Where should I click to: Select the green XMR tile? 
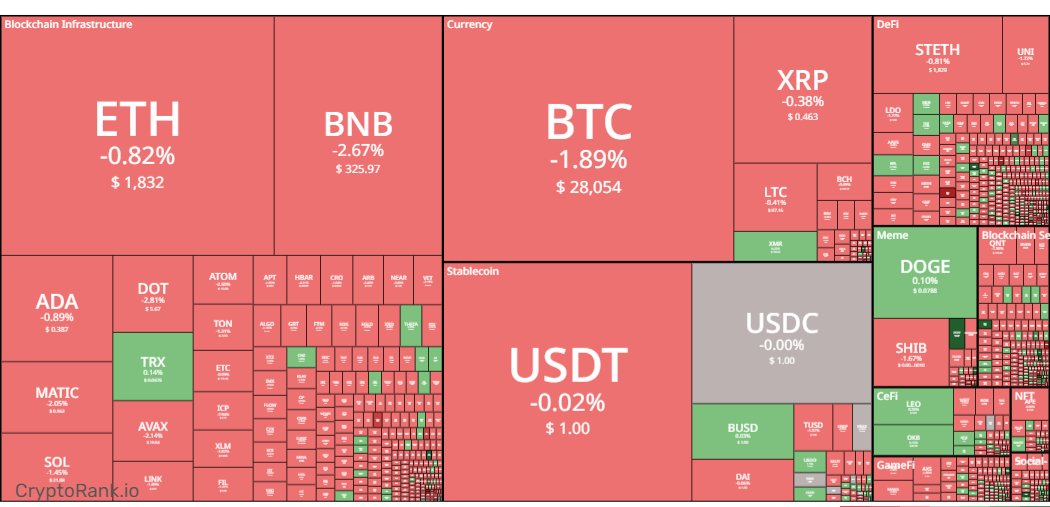[x=775, y=246]
